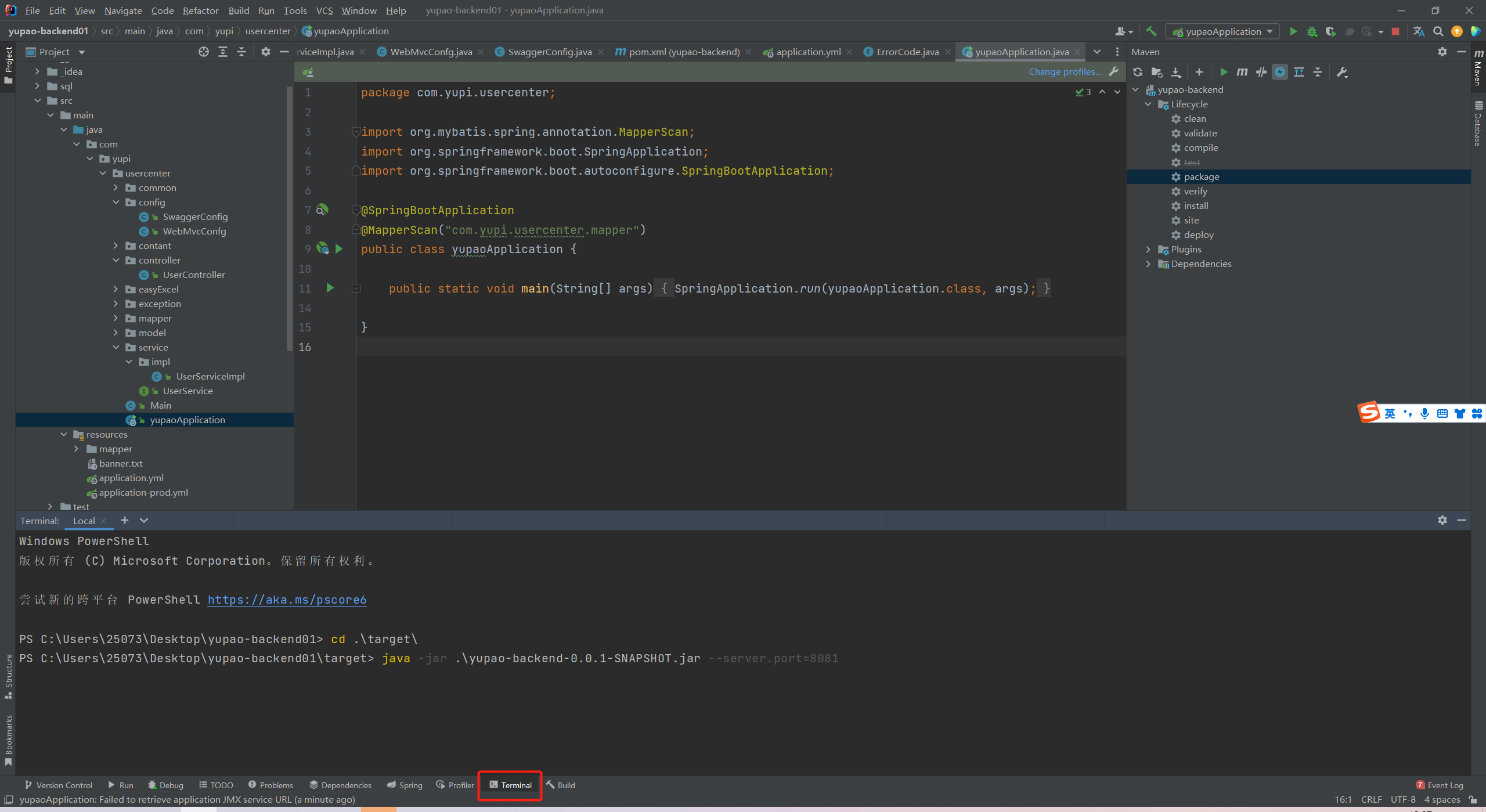The image size is (1486, 812).
Task: Open Search Everywhere magnifier
Action: point(1438,31)
